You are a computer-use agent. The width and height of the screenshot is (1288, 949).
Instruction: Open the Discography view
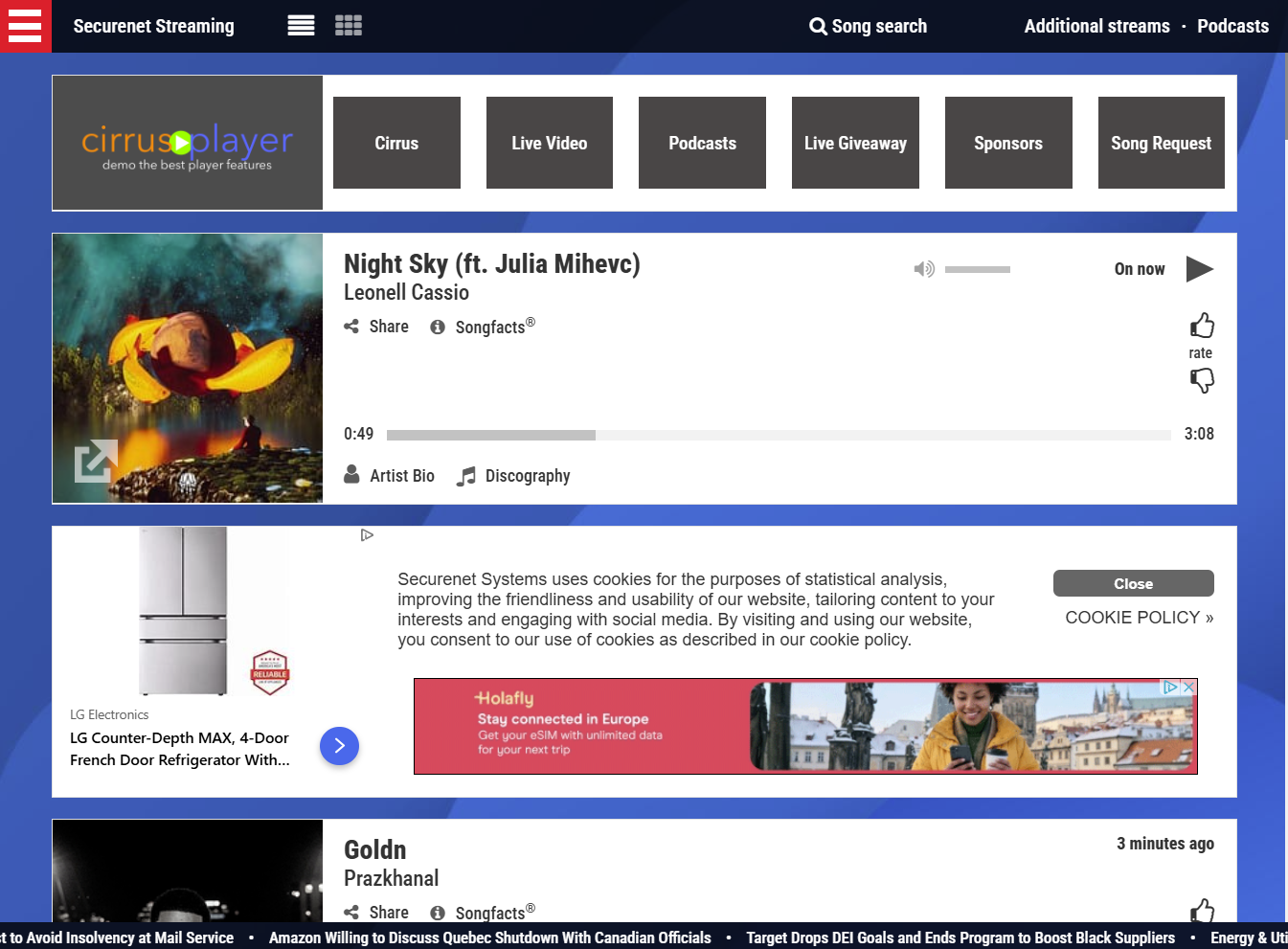[513, 475]
